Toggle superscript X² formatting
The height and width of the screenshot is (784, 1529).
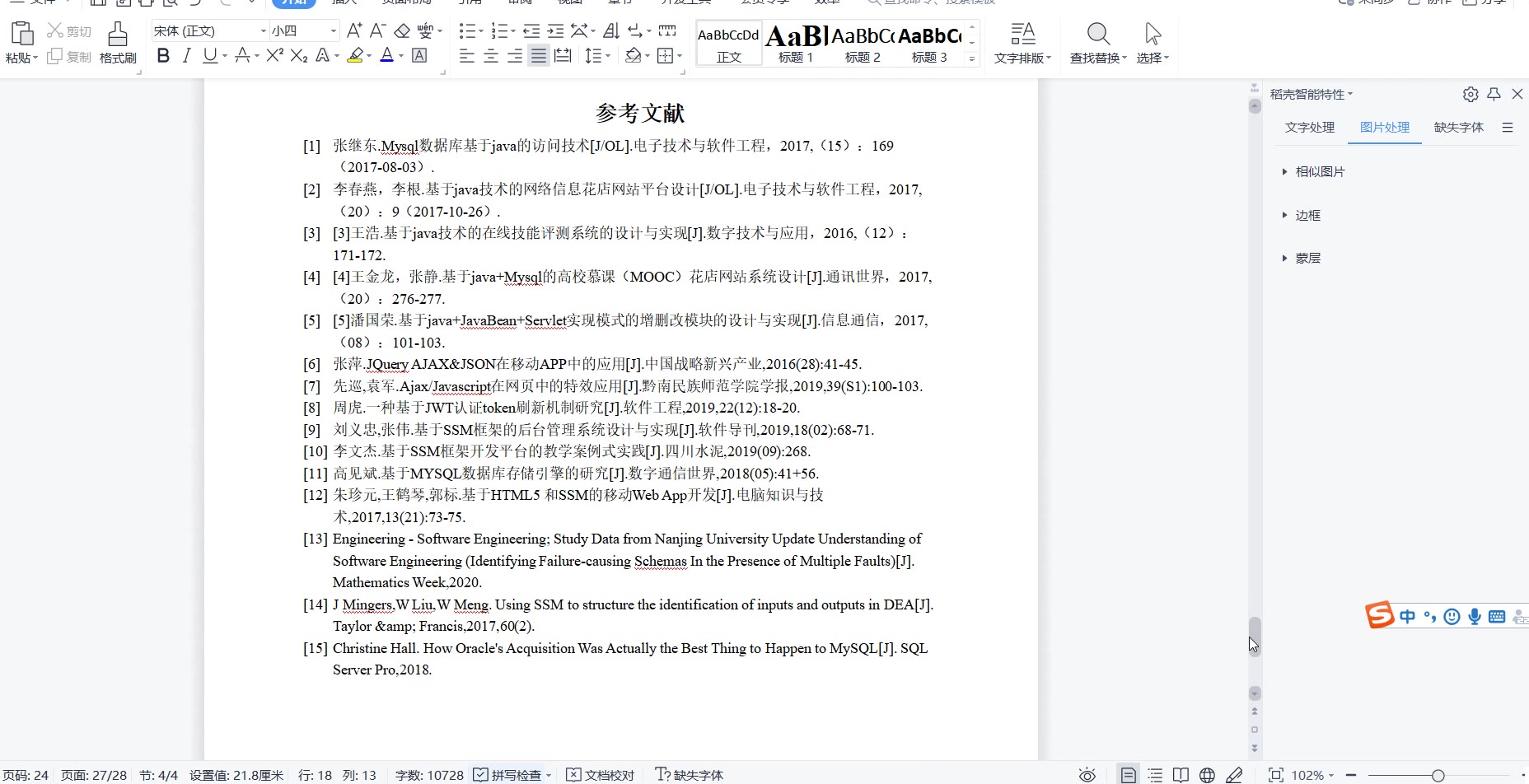[275, 56]
